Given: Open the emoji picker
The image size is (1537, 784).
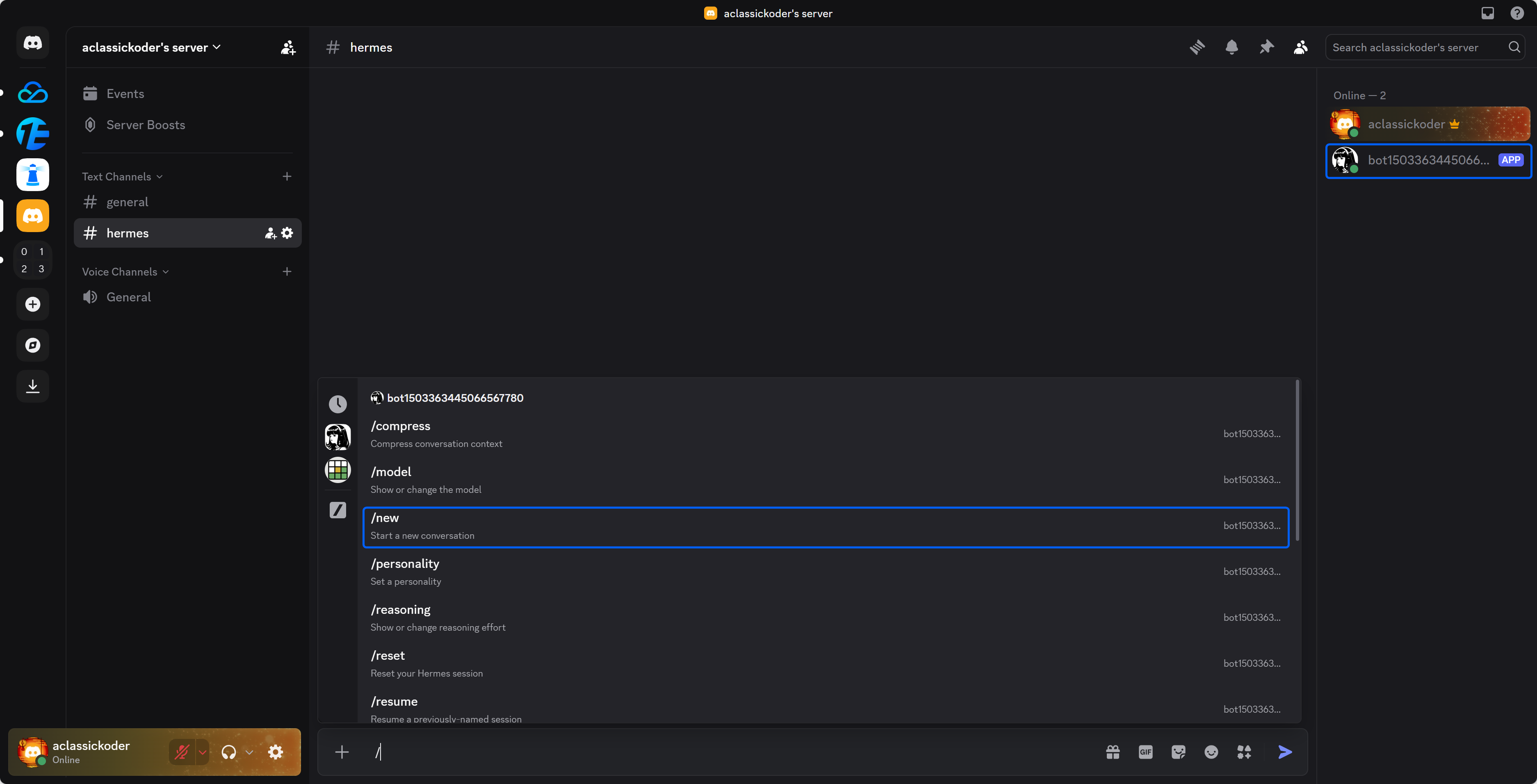Looking at the screenshot, I should pos(1211,752).
